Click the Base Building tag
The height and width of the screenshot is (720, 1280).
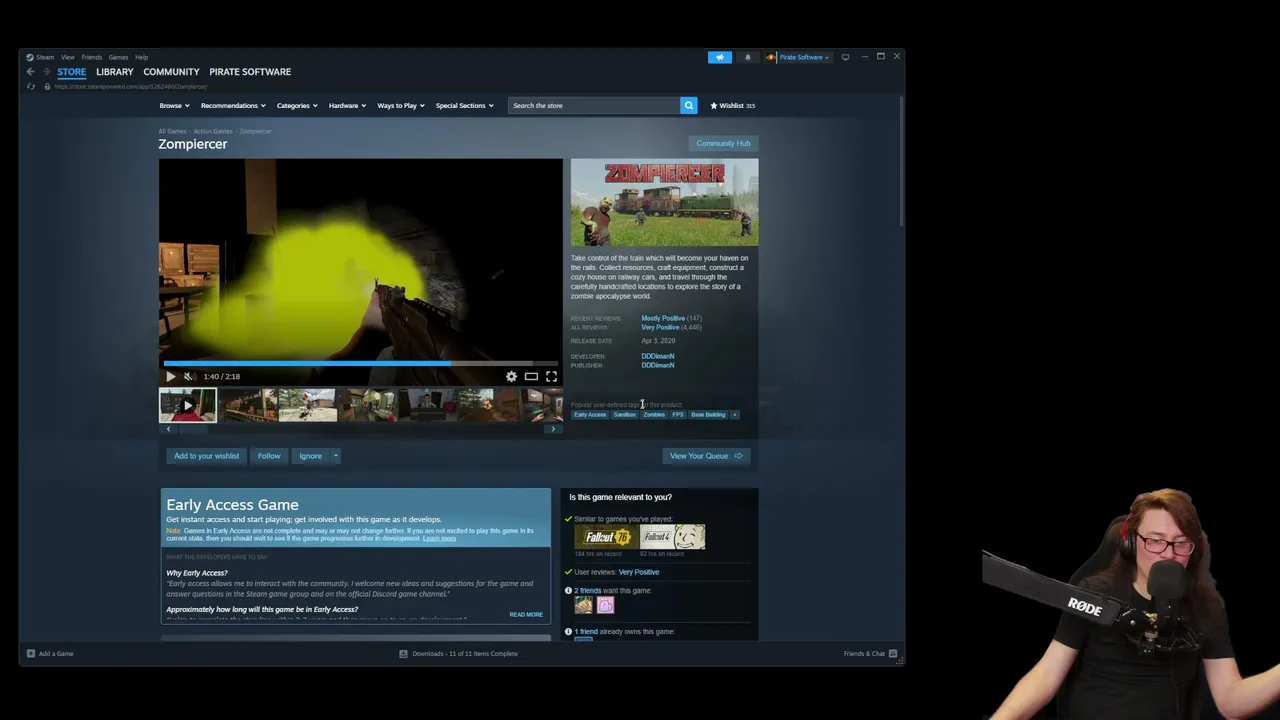click(708, 415)
